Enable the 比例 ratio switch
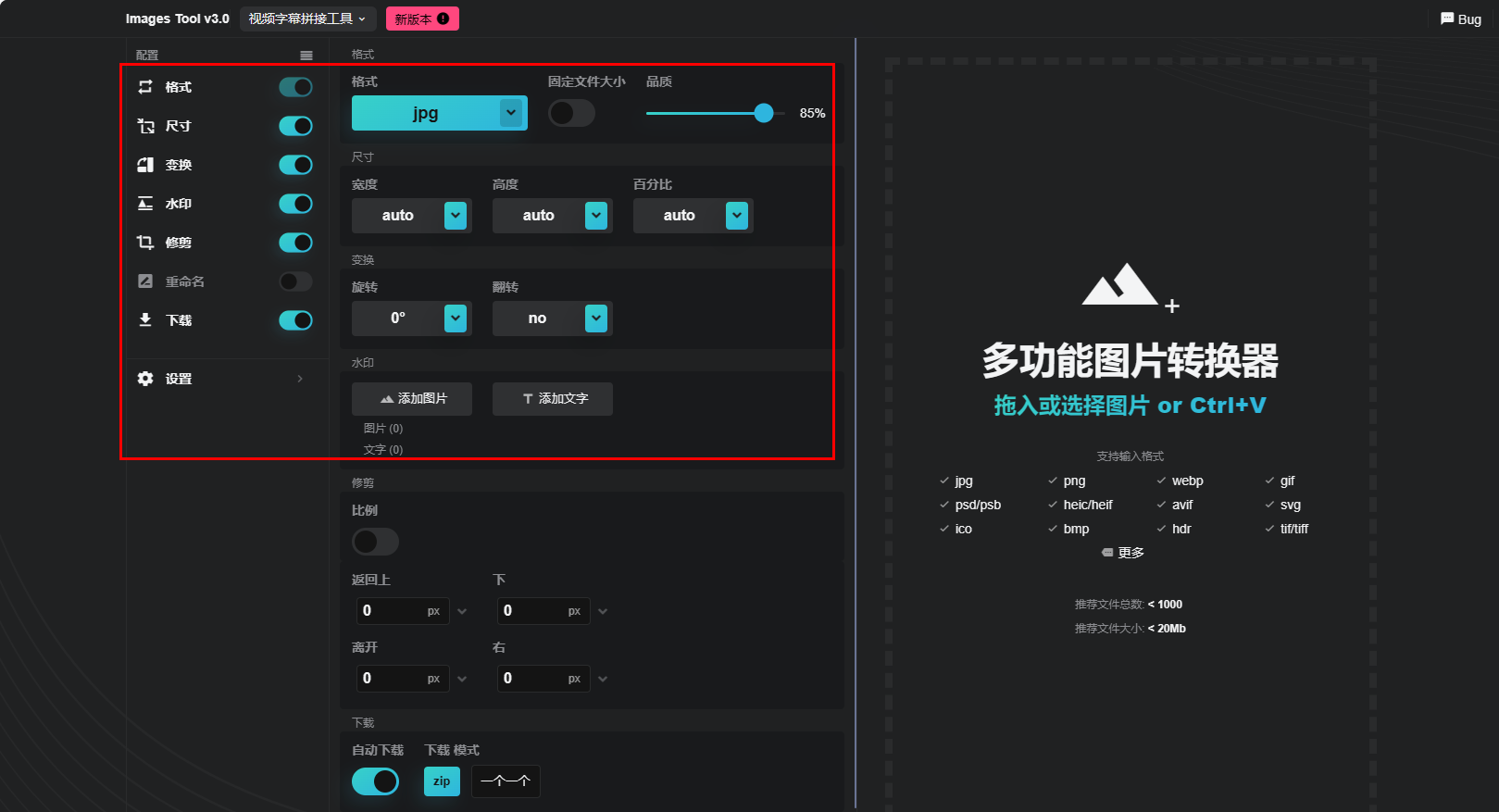 [x=375, y=542]
